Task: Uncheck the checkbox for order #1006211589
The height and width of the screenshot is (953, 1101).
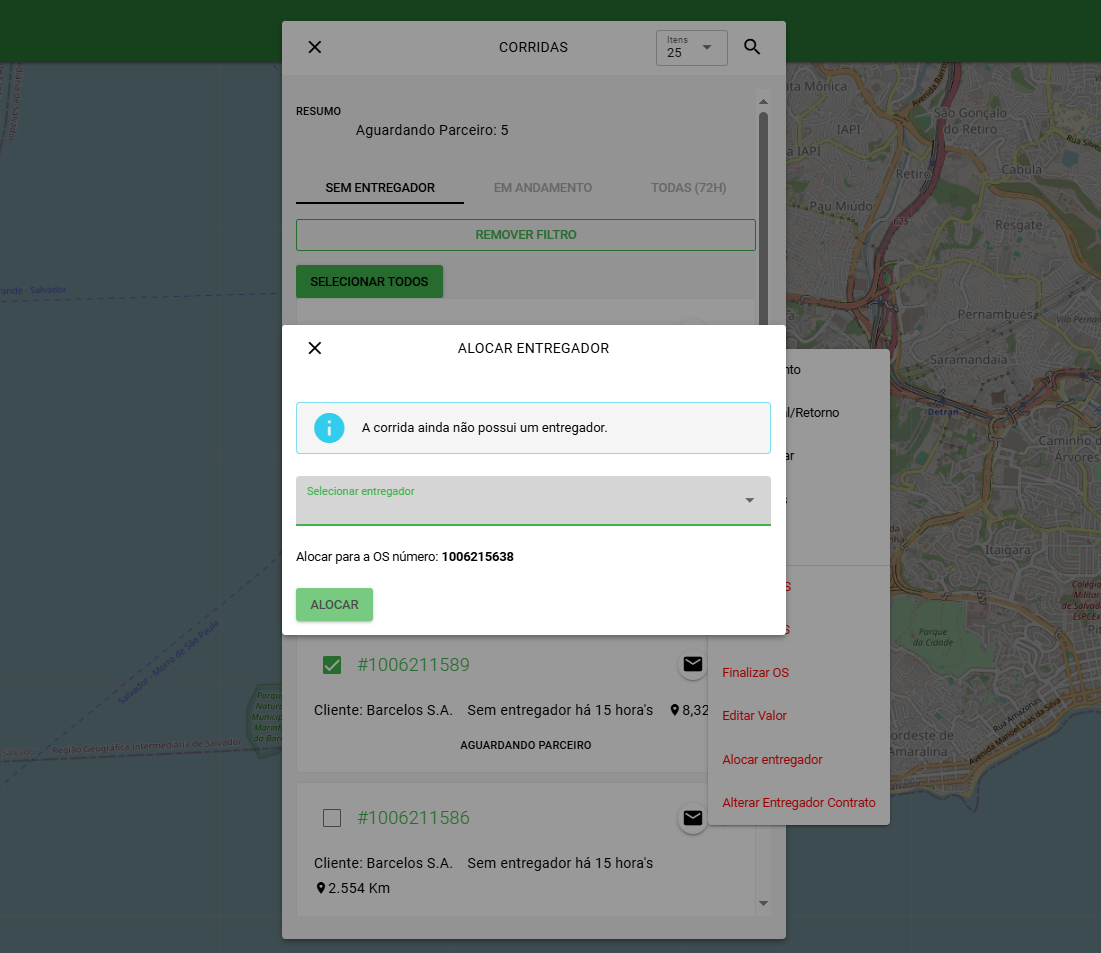Action: point(332,665)
